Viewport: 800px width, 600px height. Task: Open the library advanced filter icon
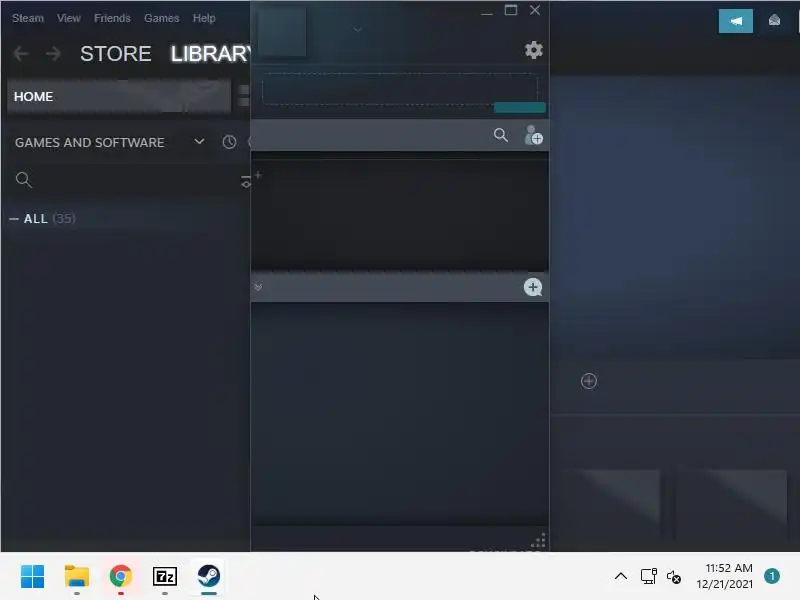click(246, 181)
